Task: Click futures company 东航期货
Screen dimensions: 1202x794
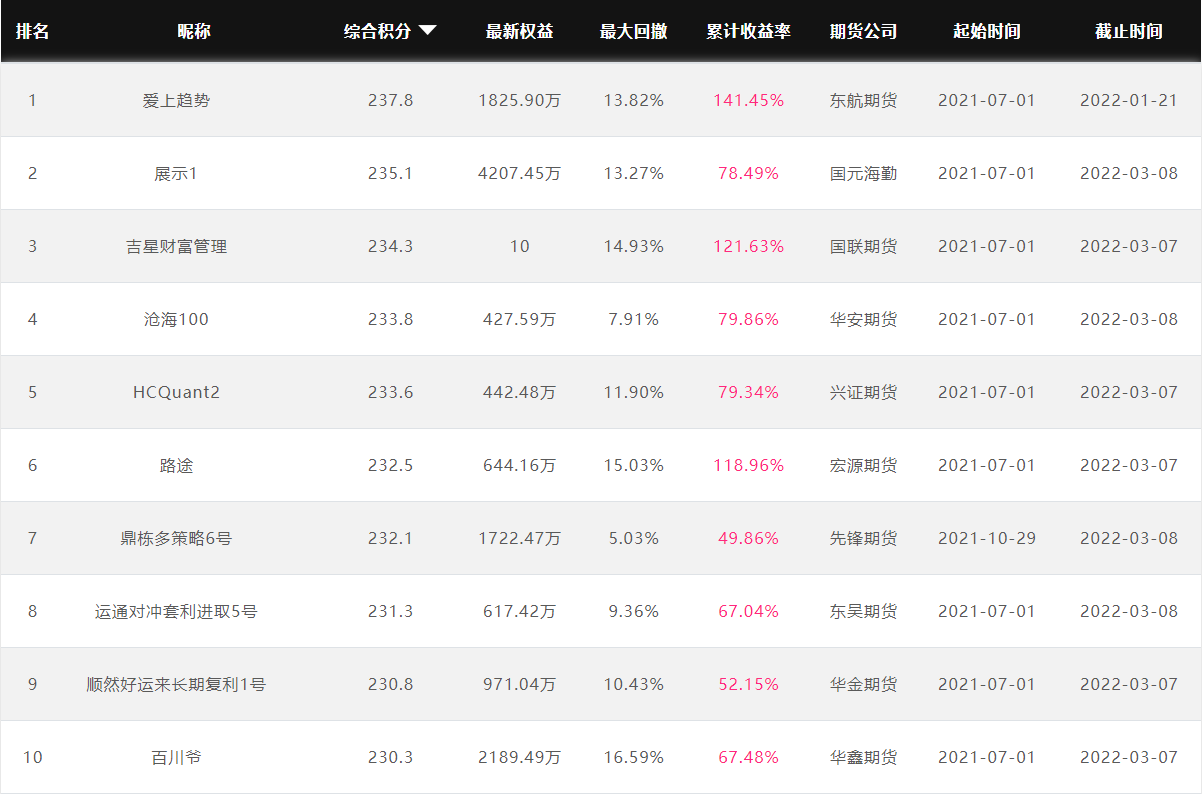Action: click(864, 100)
